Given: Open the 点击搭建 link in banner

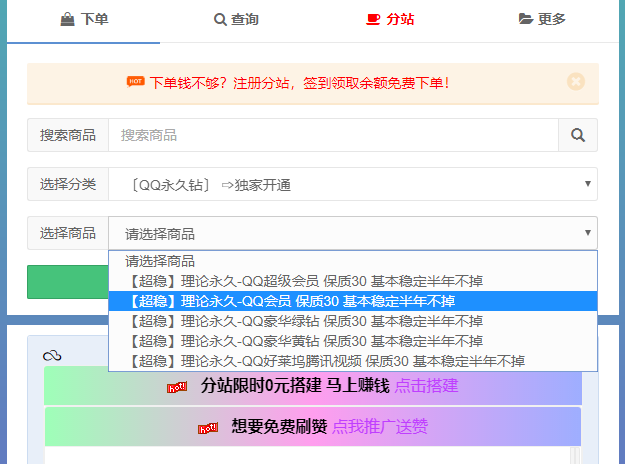Looking at the screenshot, I should pos(426,386).
